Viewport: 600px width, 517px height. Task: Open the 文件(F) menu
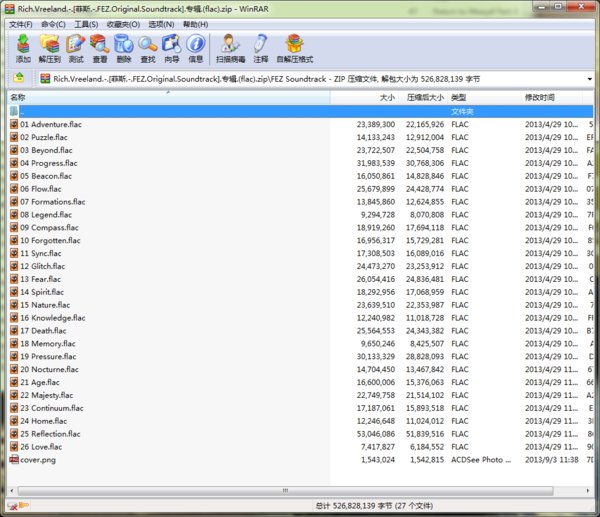pos(20,24)
